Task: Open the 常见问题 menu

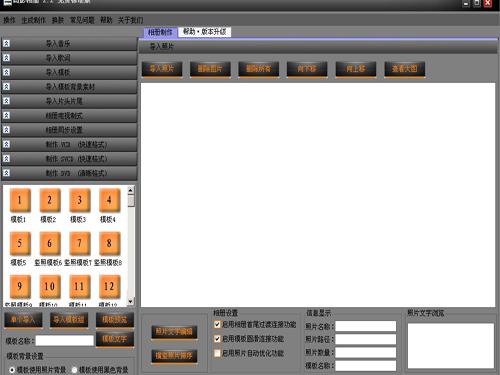Action: [82, 20]
